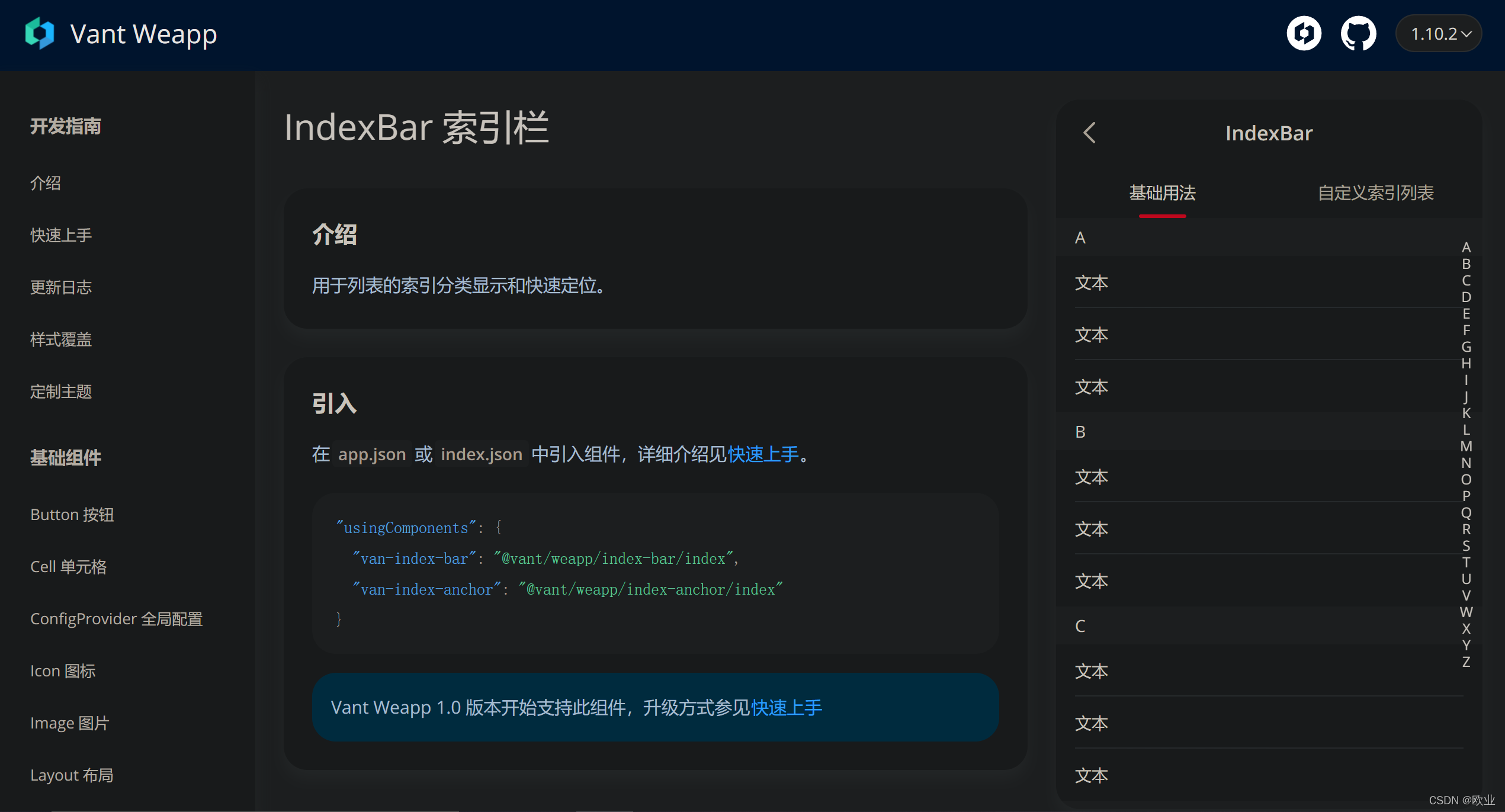Image resolution: width=1505 pixels, height=812 pixels.
Task: Open 更新日志 in the sidebar
Action: pos(61,287)
